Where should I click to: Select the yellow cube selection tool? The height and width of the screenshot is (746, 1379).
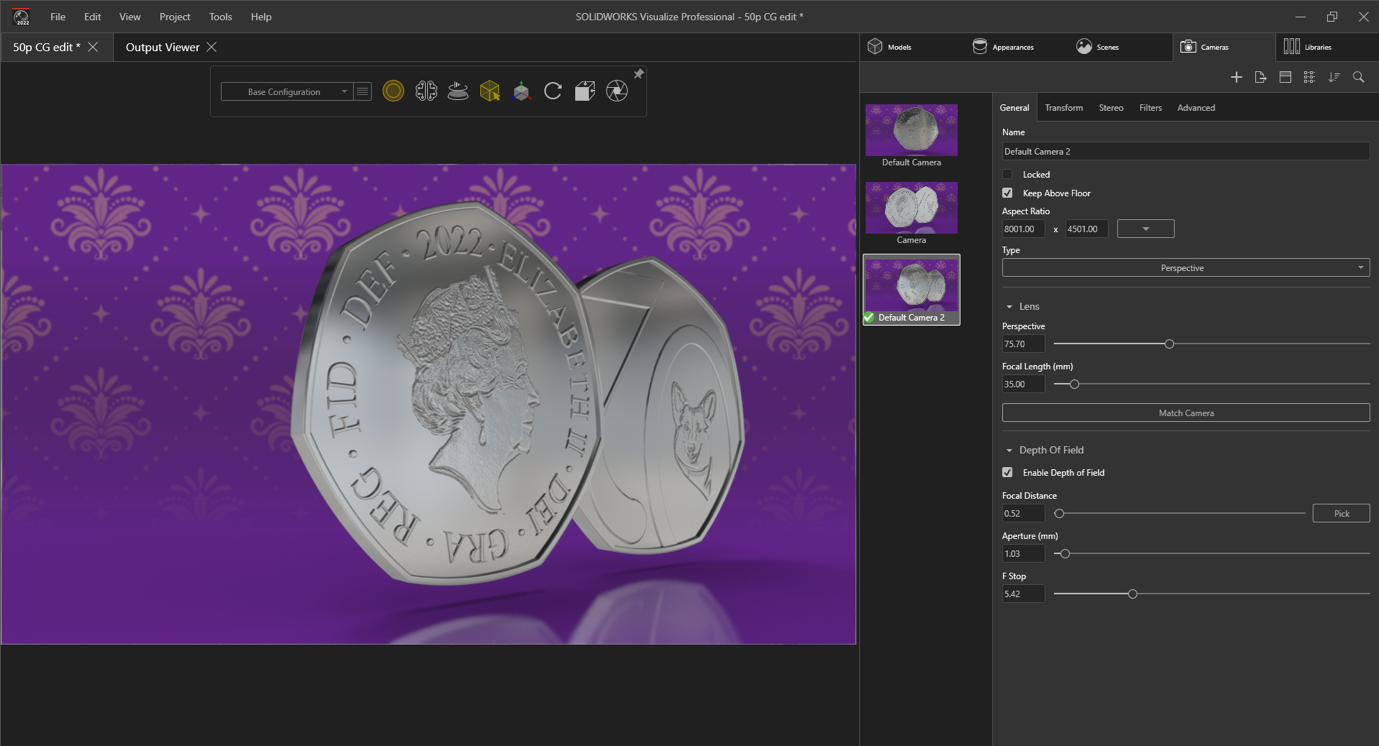click(x=489, y=91)
